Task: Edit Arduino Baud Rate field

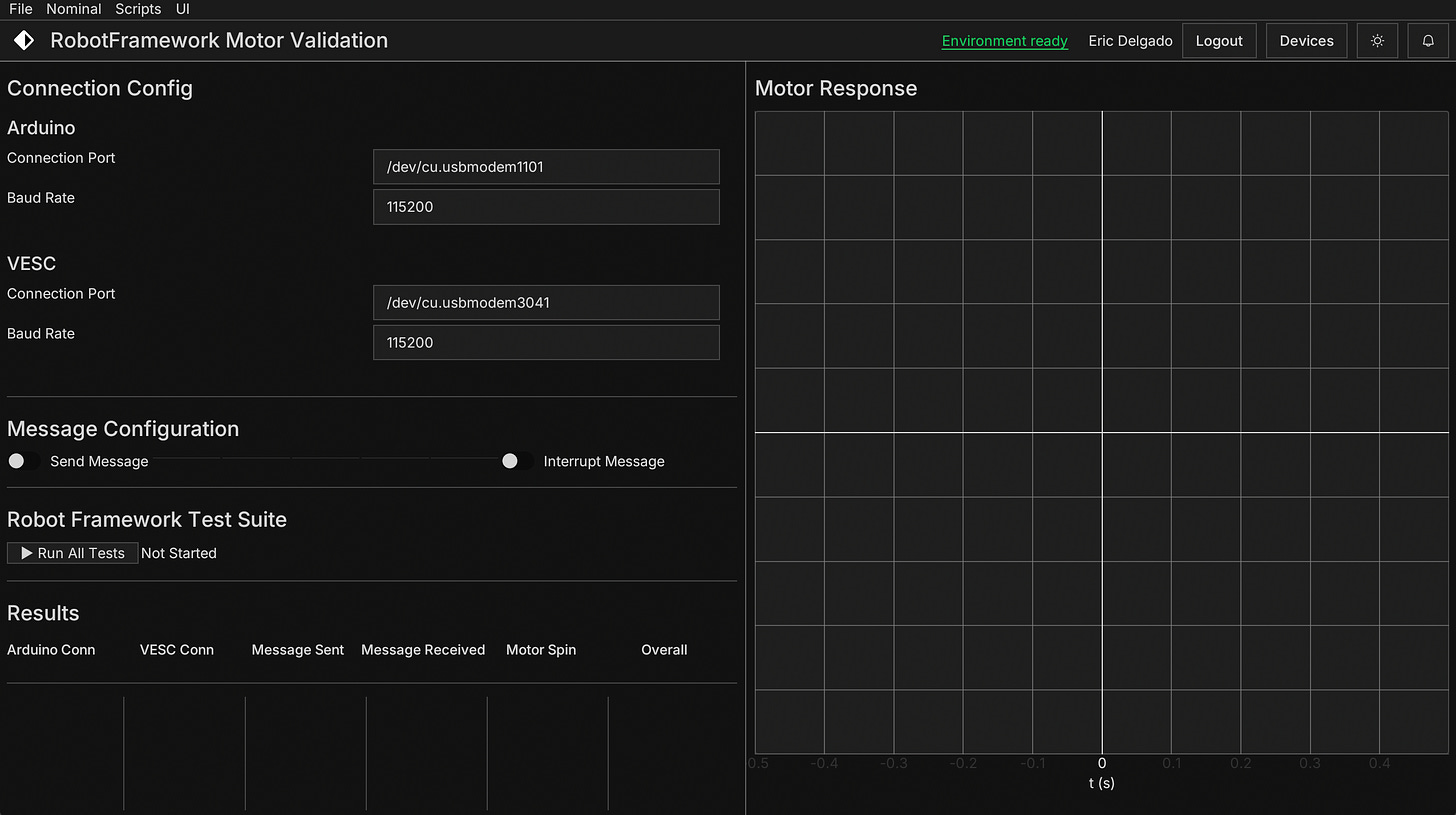Action: coord(546,207)
